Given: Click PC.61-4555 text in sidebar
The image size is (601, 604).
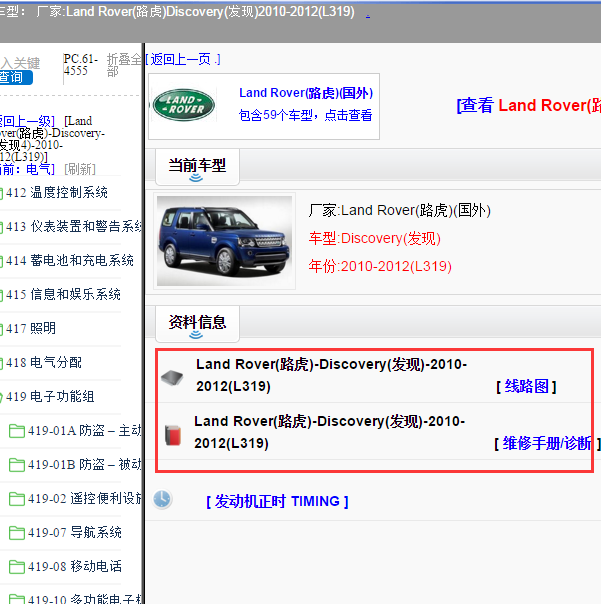Looking at the screenshot, I should click(81, 65).
